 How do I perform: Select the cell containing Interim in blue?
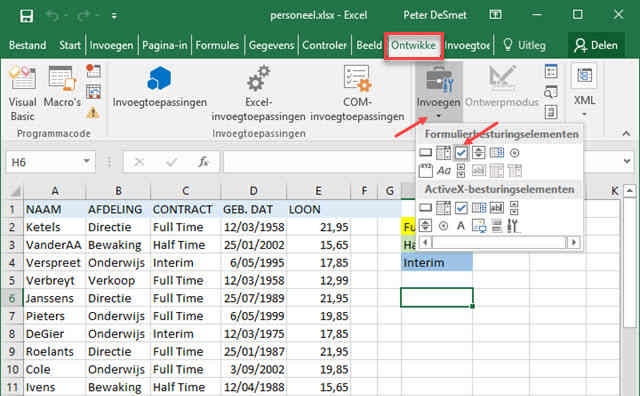coord(437,263)
